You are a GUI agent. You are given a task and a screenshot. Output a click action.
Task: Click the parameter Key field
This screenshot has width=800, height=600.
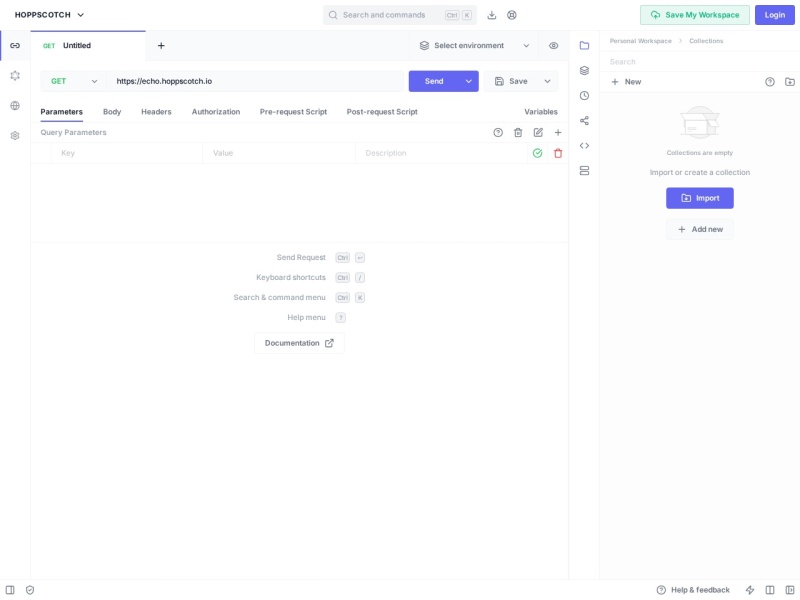pyautogui.click(x=127, y=153)
